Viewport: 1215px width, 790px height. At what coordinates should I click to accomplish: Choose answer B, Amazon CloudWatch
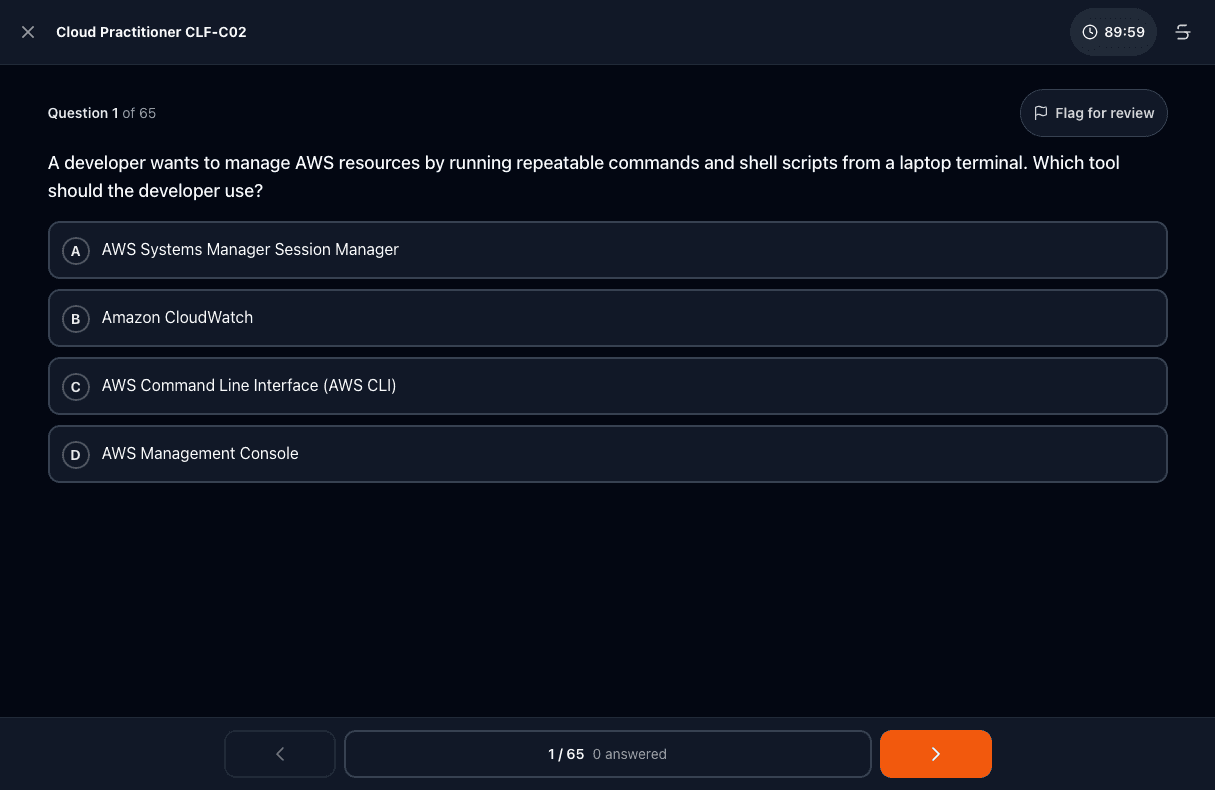click(608, 318)
